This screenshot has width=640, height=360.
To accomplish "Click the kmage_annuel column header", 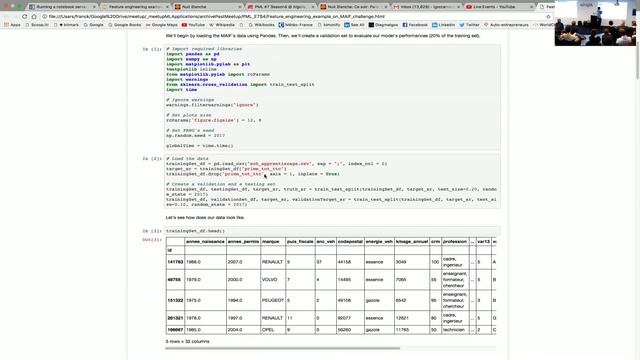I will tap(412, 242).
